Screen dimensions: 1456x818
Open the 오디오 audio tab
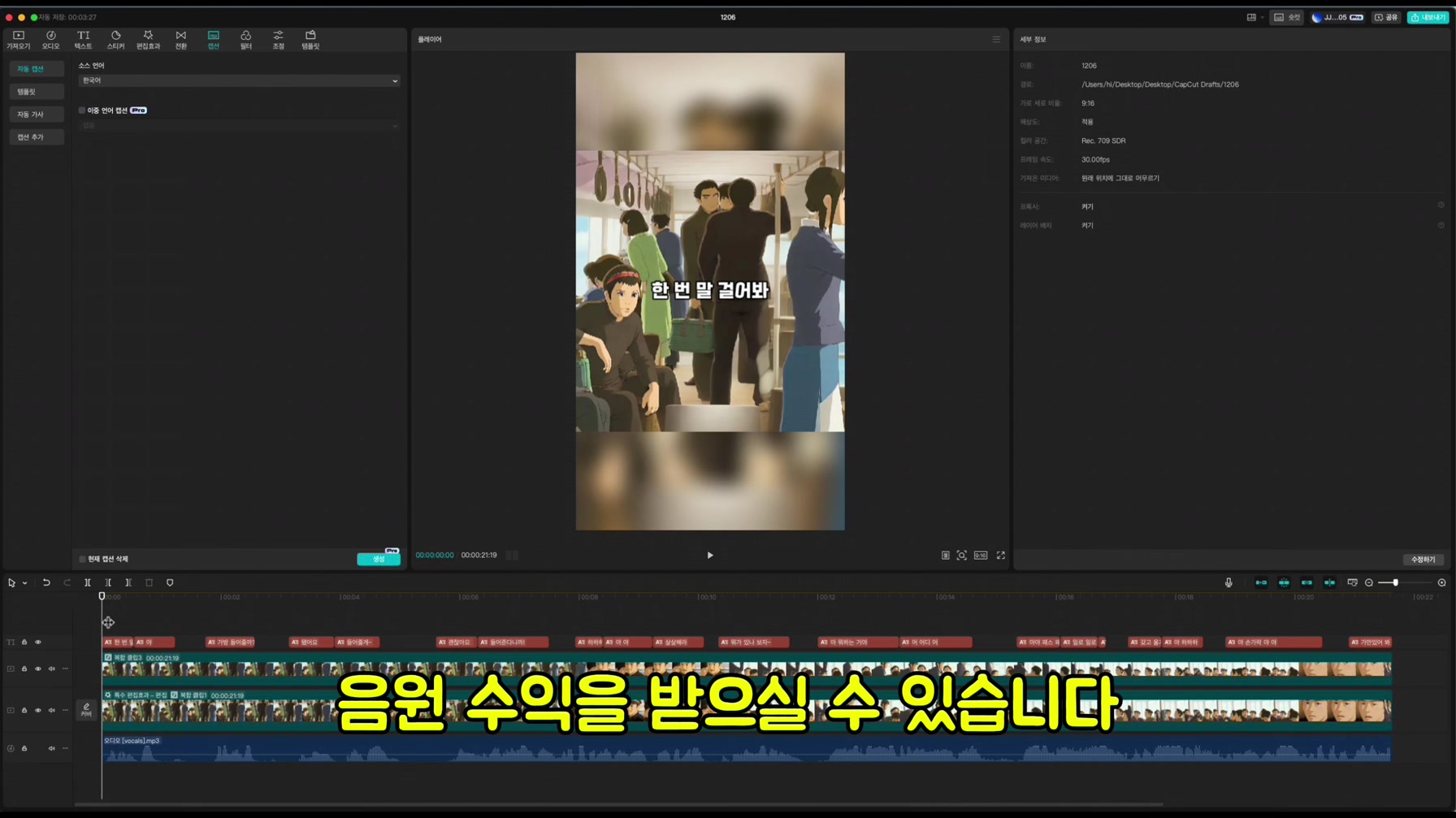pos(50,40)
